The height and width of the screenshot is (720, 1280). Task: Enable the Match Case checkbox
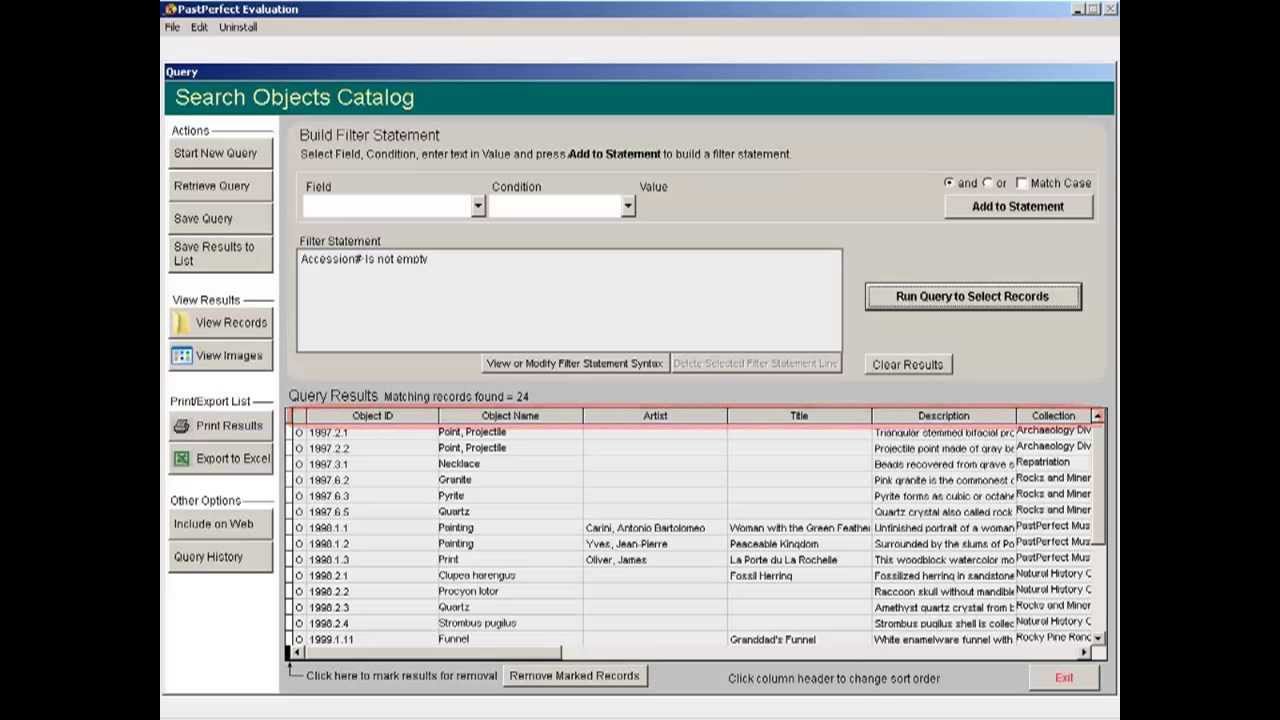(1021, 183)
